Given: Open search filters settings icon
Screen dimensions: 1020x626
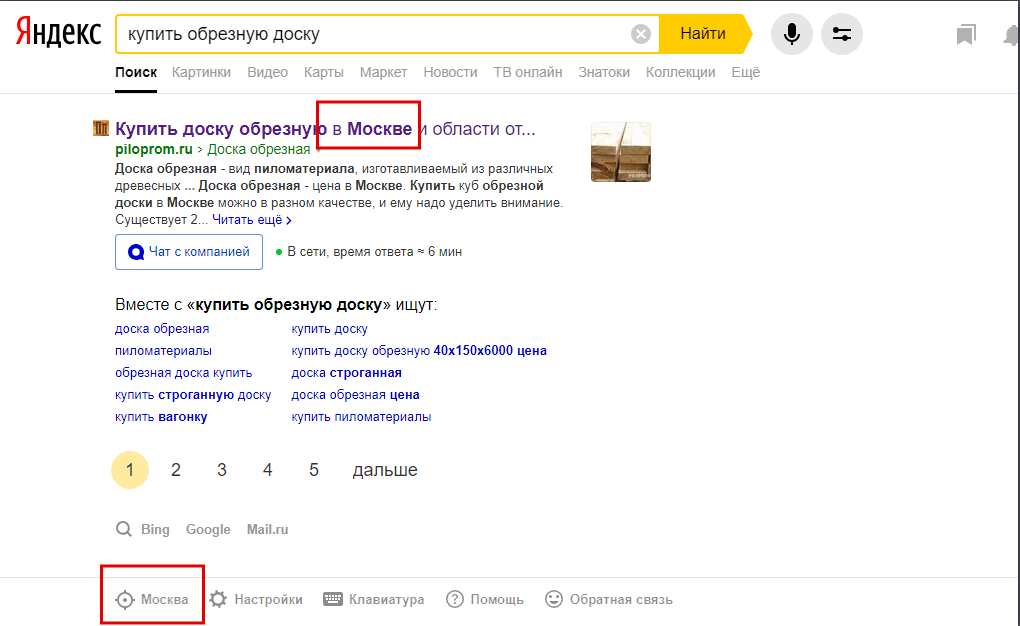Looking at the screenshot, I should click(842, 35).
